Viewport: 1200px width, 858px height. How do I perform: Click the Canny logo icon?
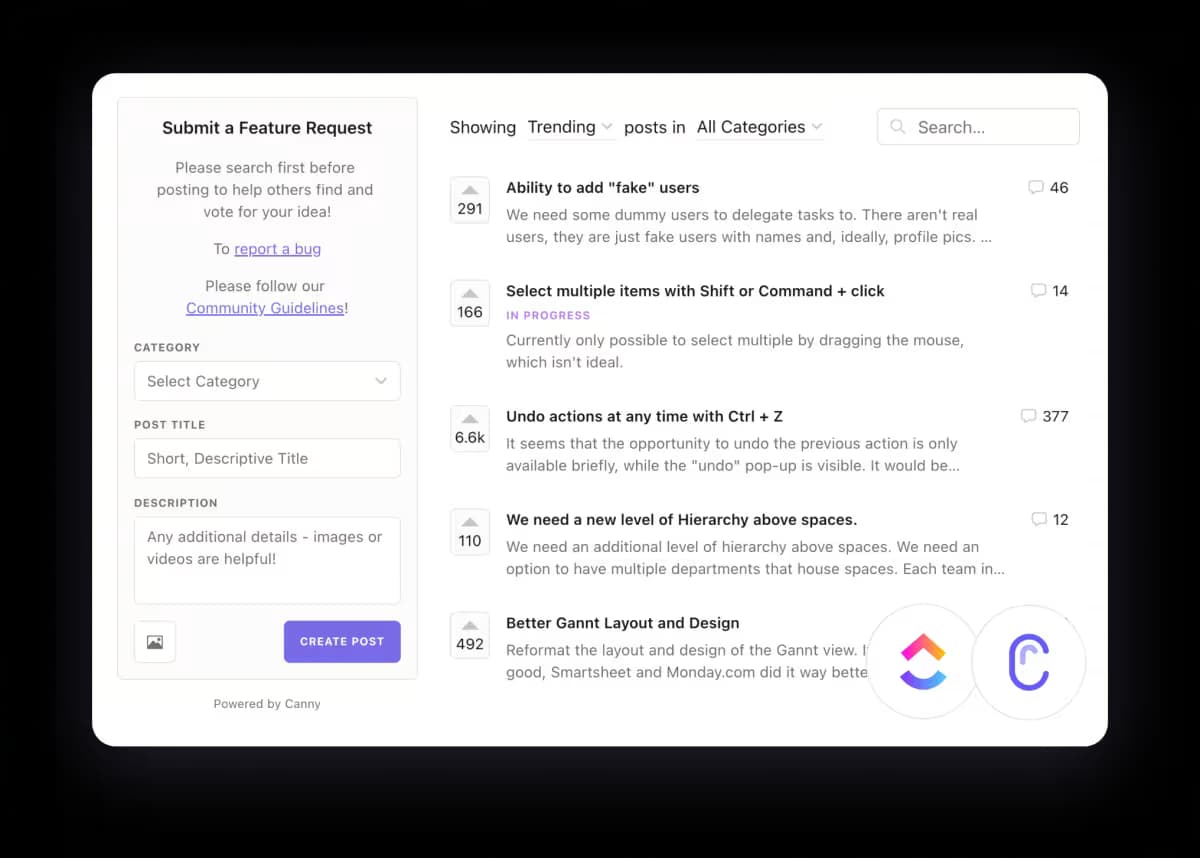pos(1028,661)
